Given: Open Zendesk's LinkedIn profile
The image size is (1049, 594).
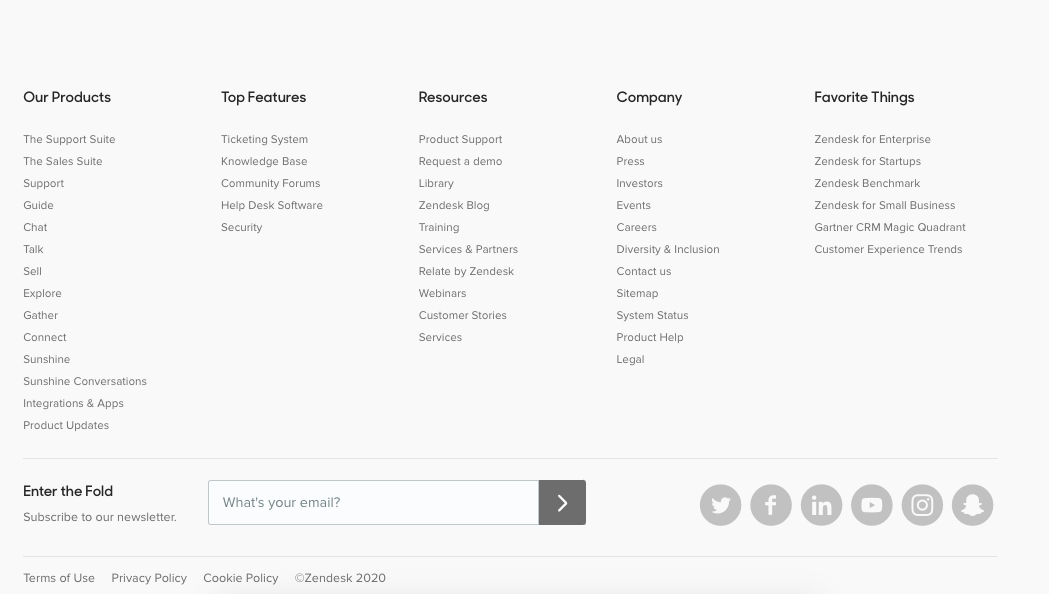Looking at the screenshot, I should pyautogui.click(x=821, y=505).
